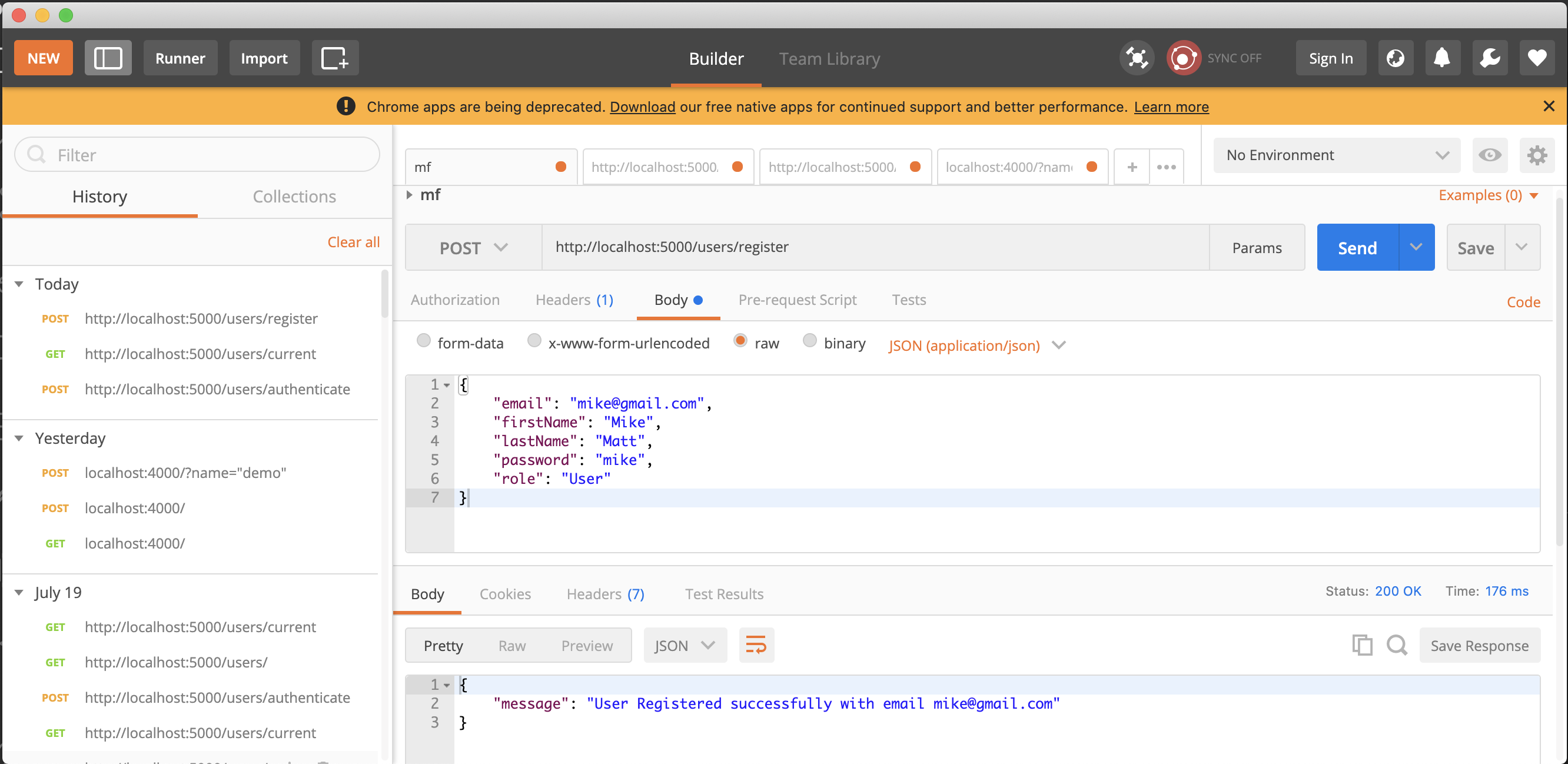Collapse the July 19 history group
Screen dimensions: 1568x764
(19, 592)
